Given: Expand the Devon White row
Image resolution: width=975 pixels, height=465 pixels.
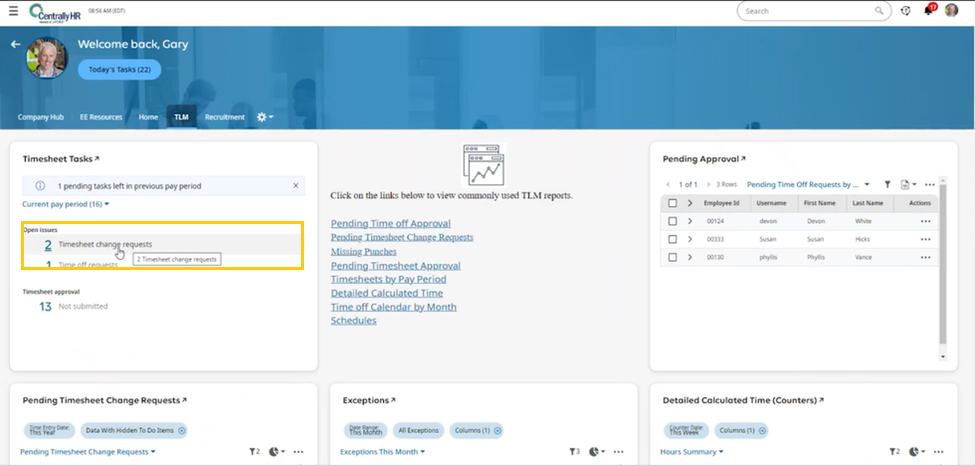Looking at the screenshot, I should [690, 221].
